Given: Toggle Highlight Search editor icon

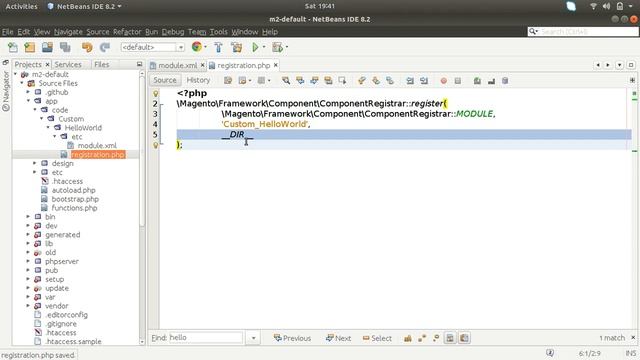Looking at the screenshot, I should (x=328, y=80).
